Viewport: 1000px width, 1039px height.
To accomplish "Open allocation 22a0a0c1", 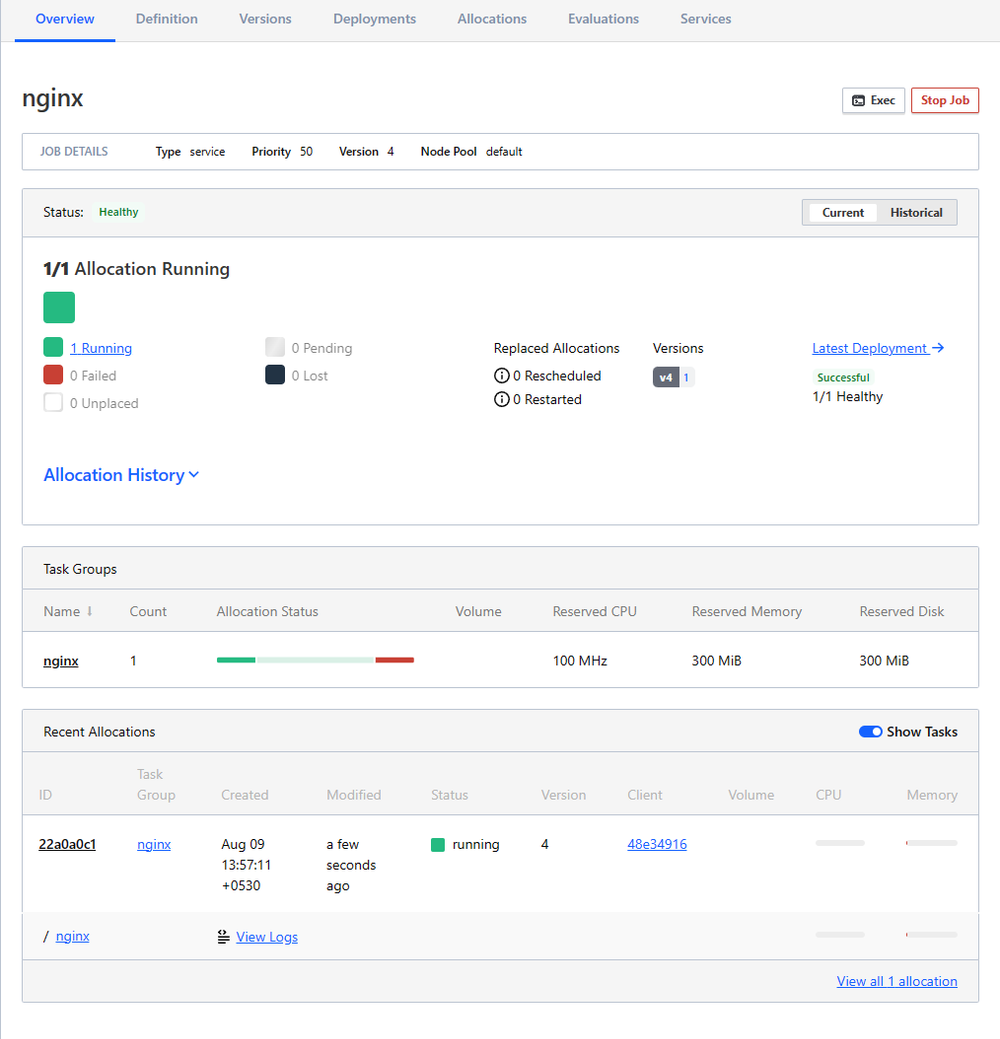I will [68, 844].
